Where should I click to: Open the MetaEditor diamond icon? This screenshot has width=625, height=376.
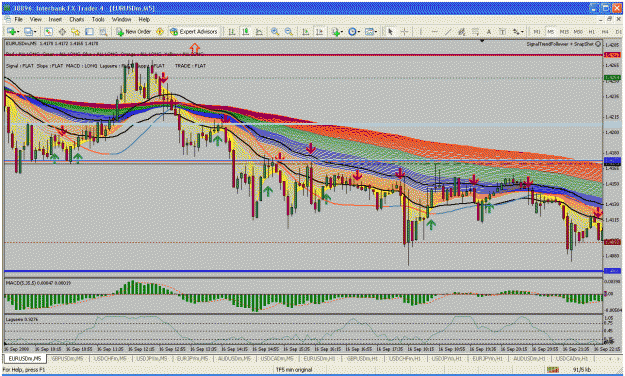point(160,31)
